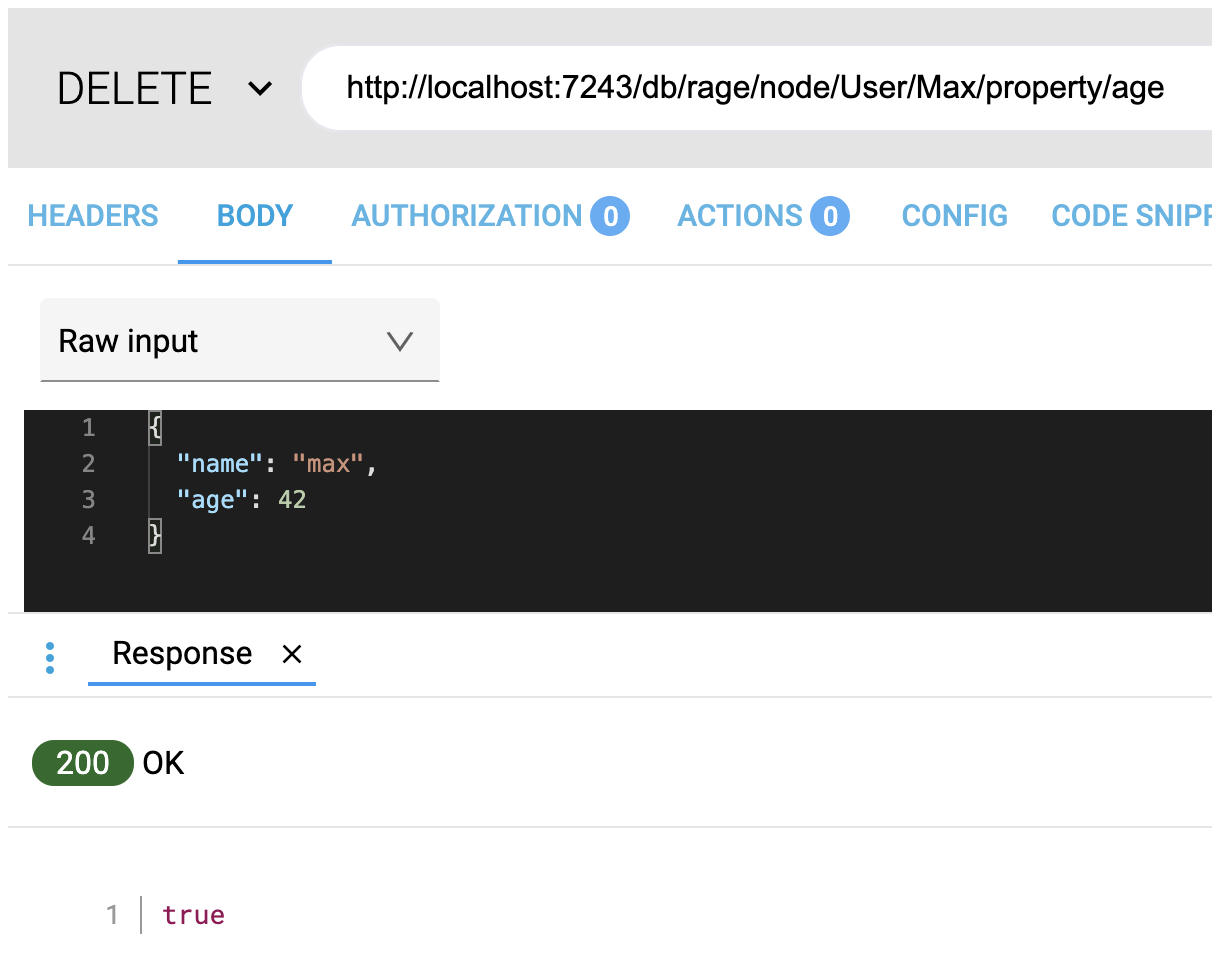Viewport: 1212px width, 966px height.
Task: Click the true value in the response
Action: [x=193, y=915]
